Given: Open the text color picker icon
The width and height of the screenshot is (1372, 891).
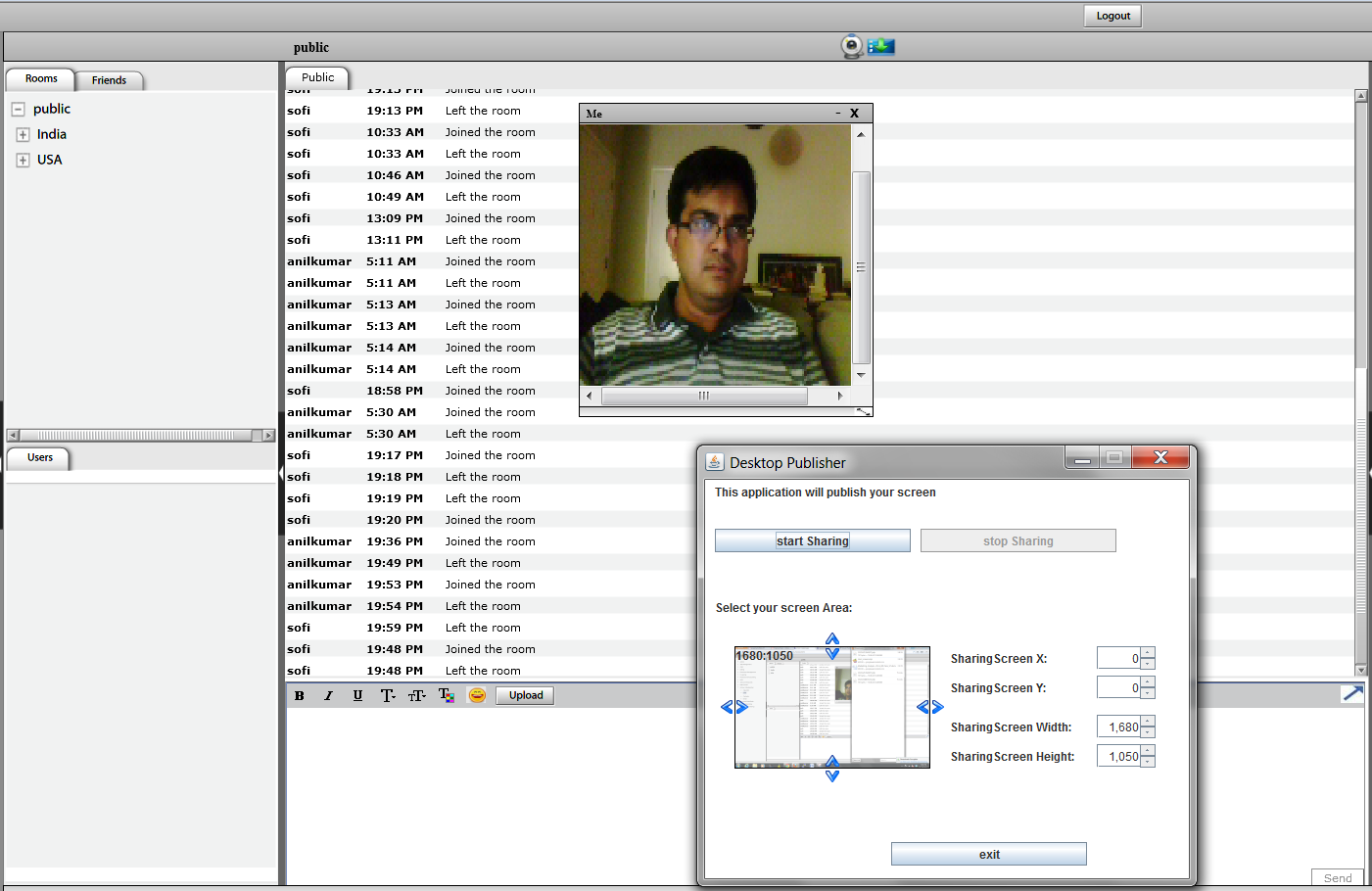Looking at the screenshot, I should pyautogui.click(x=447, y=696).
